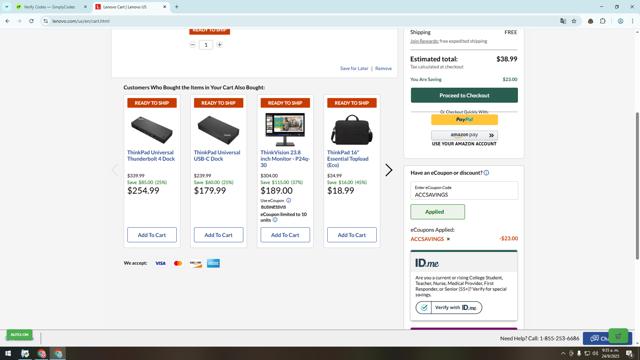Viewport: 640px width, 360px height.
Task: Click the Discover card icon
Action: point(196,263)
